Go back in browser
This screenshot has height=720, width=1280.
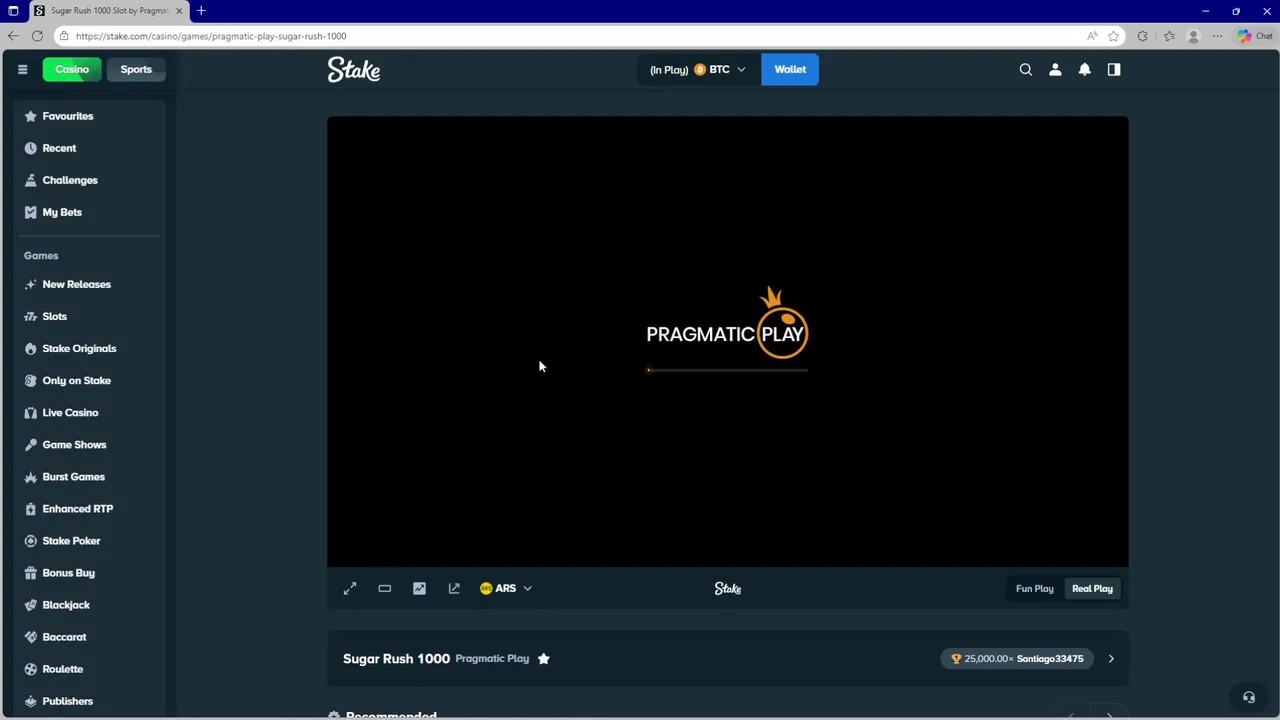[x=12, y=36]
